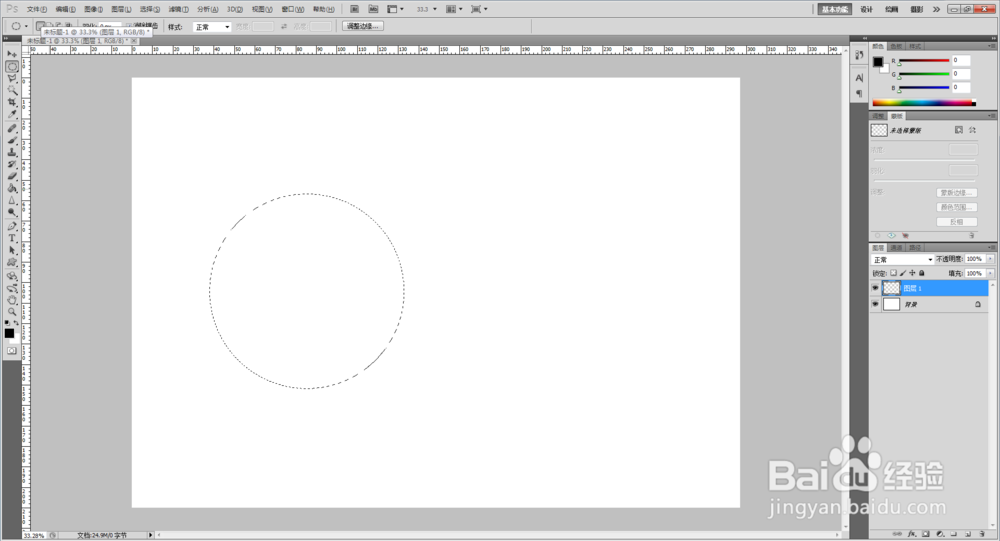1000x541 pixels.
Task: Open the opacity 100% slider arrow
Action: coord(990,259)
